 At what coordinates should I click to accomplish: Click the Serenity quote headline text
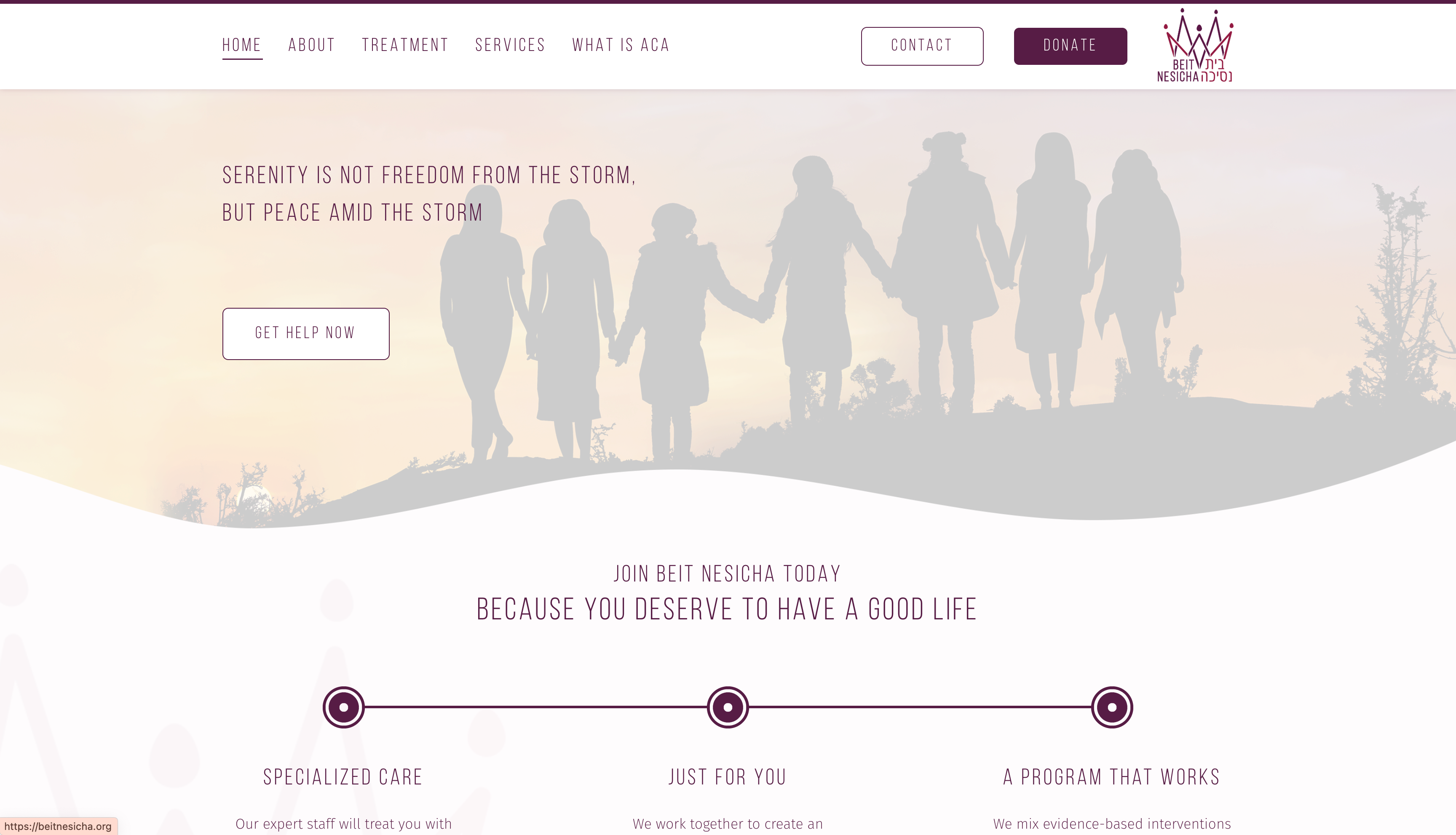coord(429,194)
